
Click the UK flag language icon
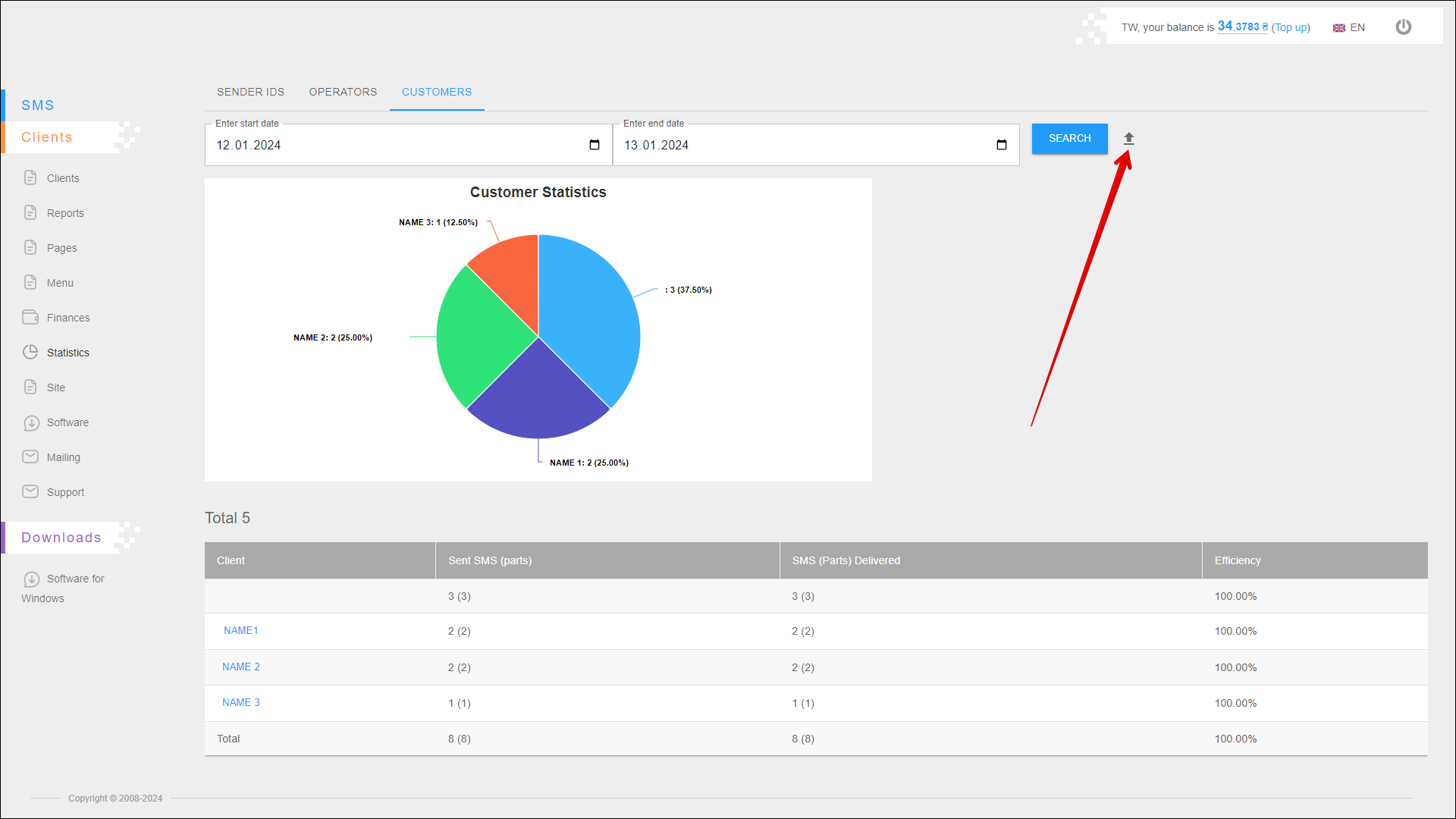pos(1339,28)
